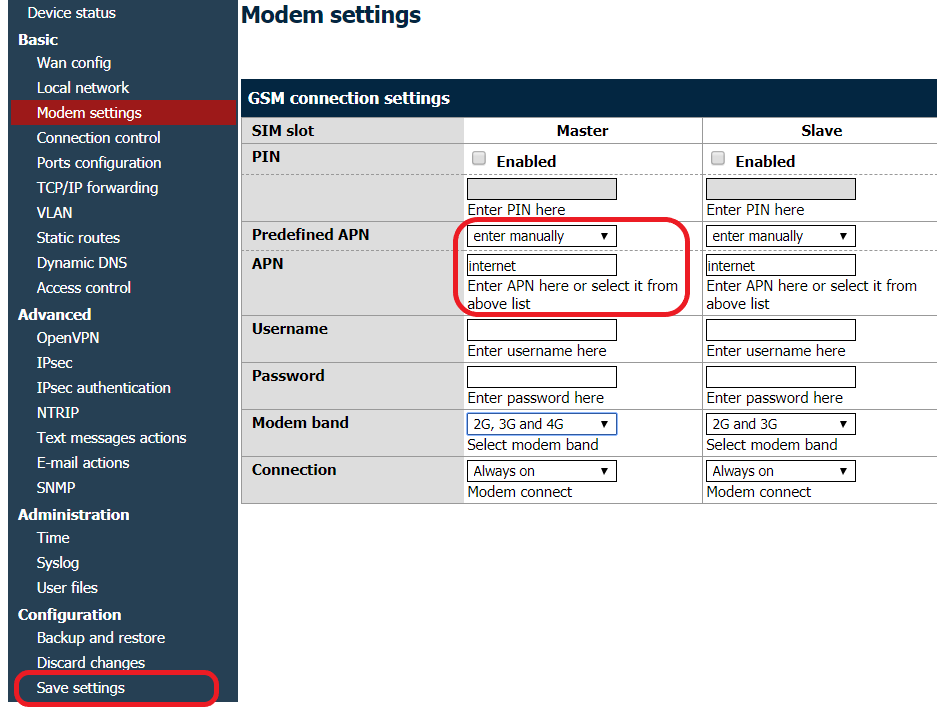Open the OpenVPN settings page
937x712 pixels.
coord(68,338)
